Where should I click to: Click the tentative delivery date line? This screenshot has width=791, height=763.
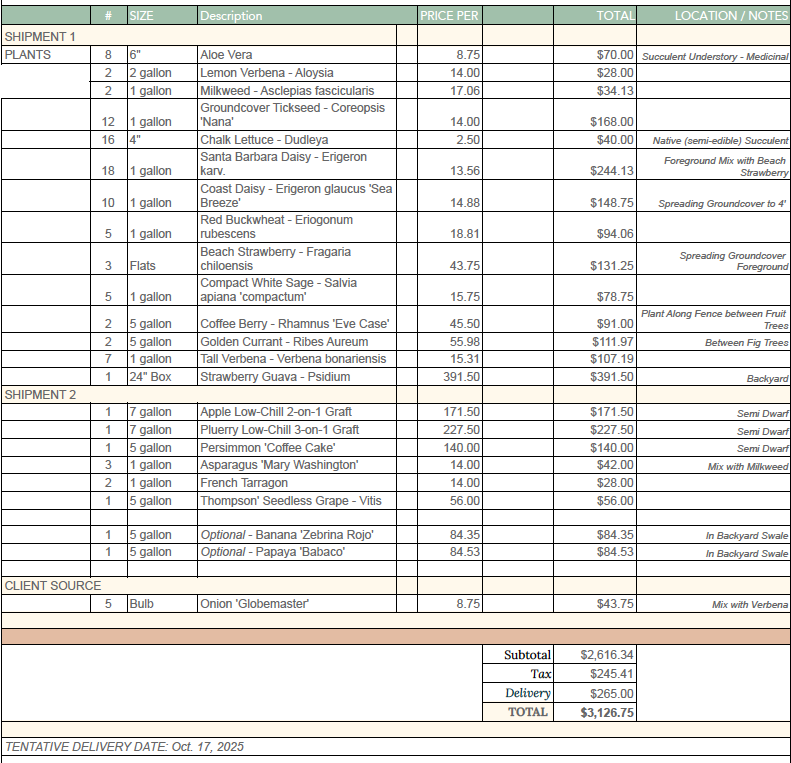(125, 747)
